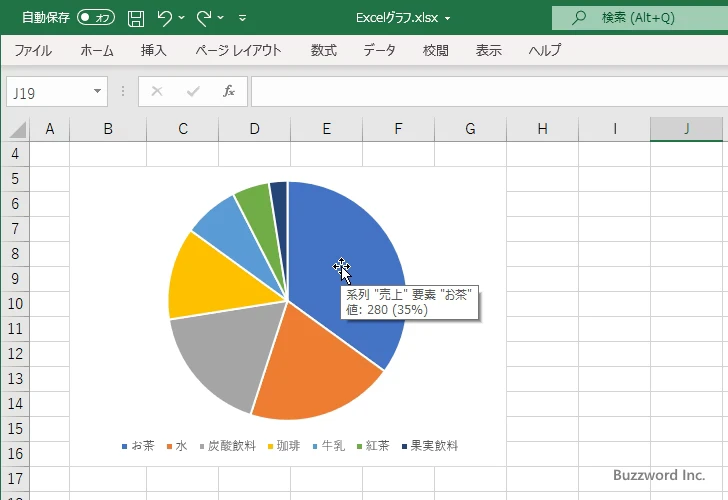Open Customize Quick Access Toolbar dropdown
The image size is (728, 500).
(242, 18)
